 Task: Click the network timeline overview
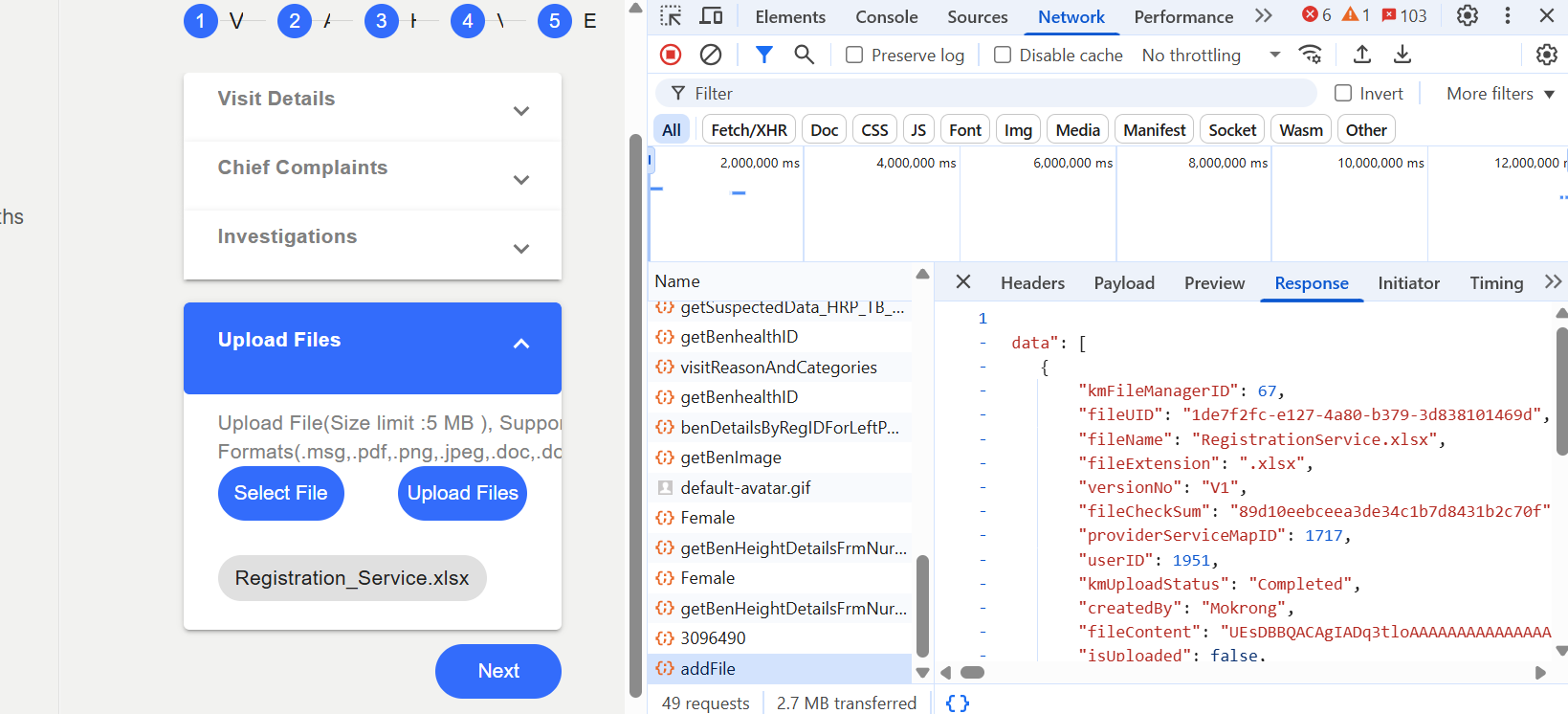1108,204
